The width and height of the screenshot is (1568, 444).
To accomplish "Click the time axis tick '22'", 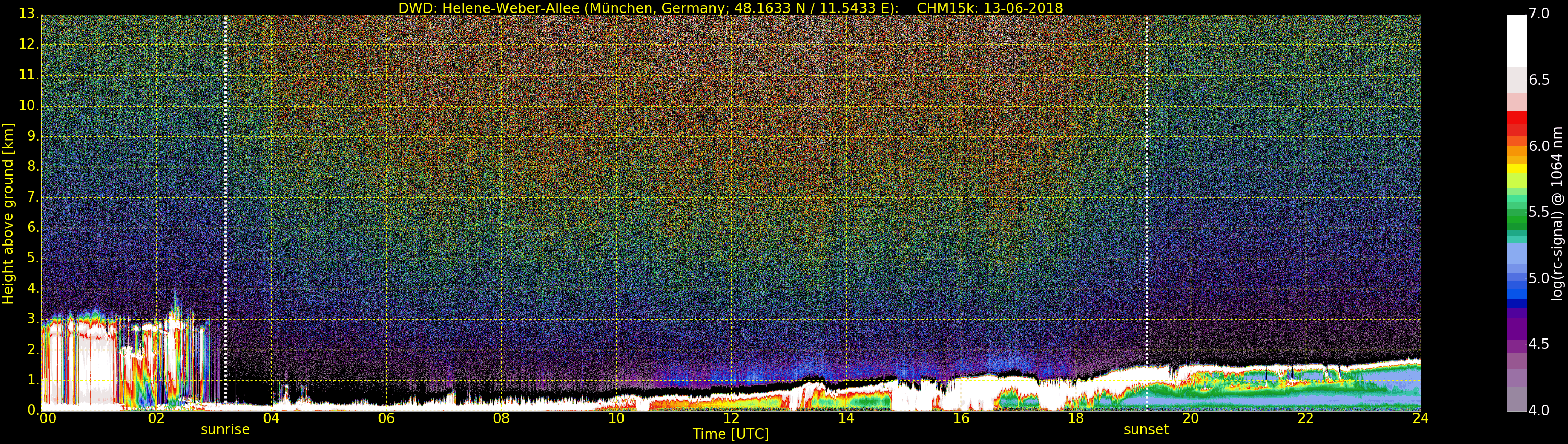I will tap(1306, 418).
